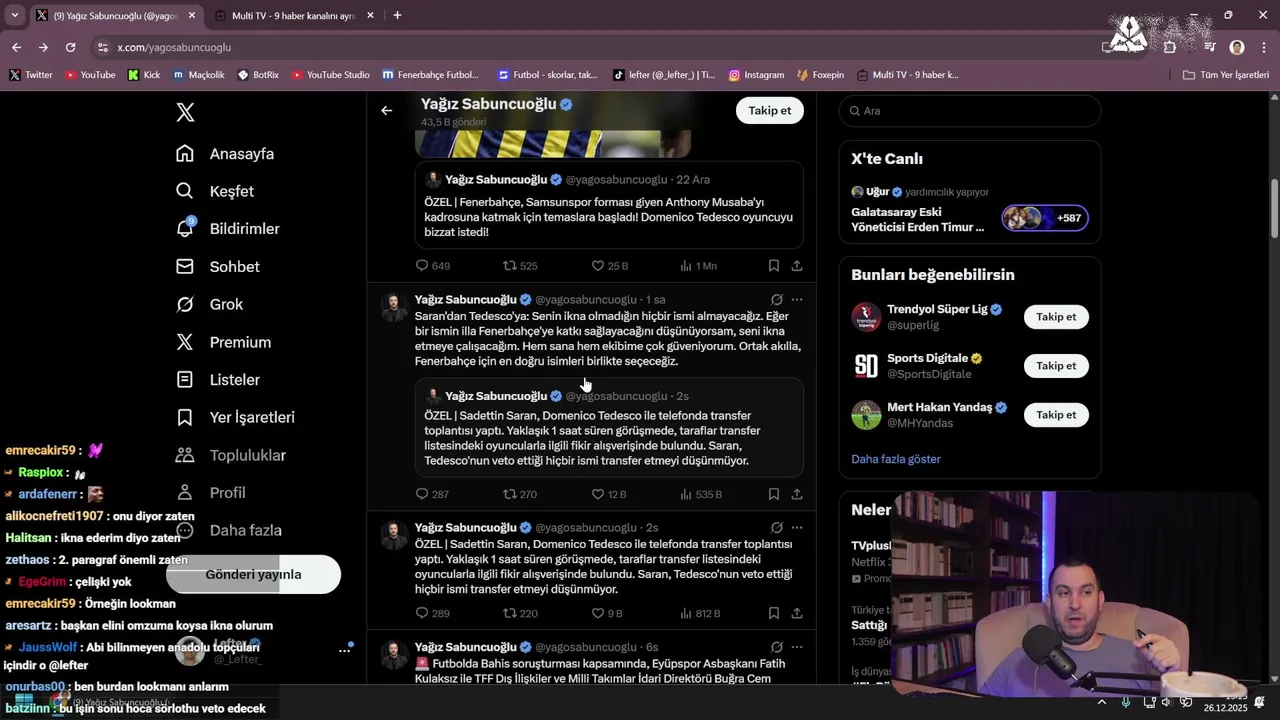The height and width of the screenshot is (720, 1280).
Task: View analytics showing 812 B views
Action: point(700,613)
